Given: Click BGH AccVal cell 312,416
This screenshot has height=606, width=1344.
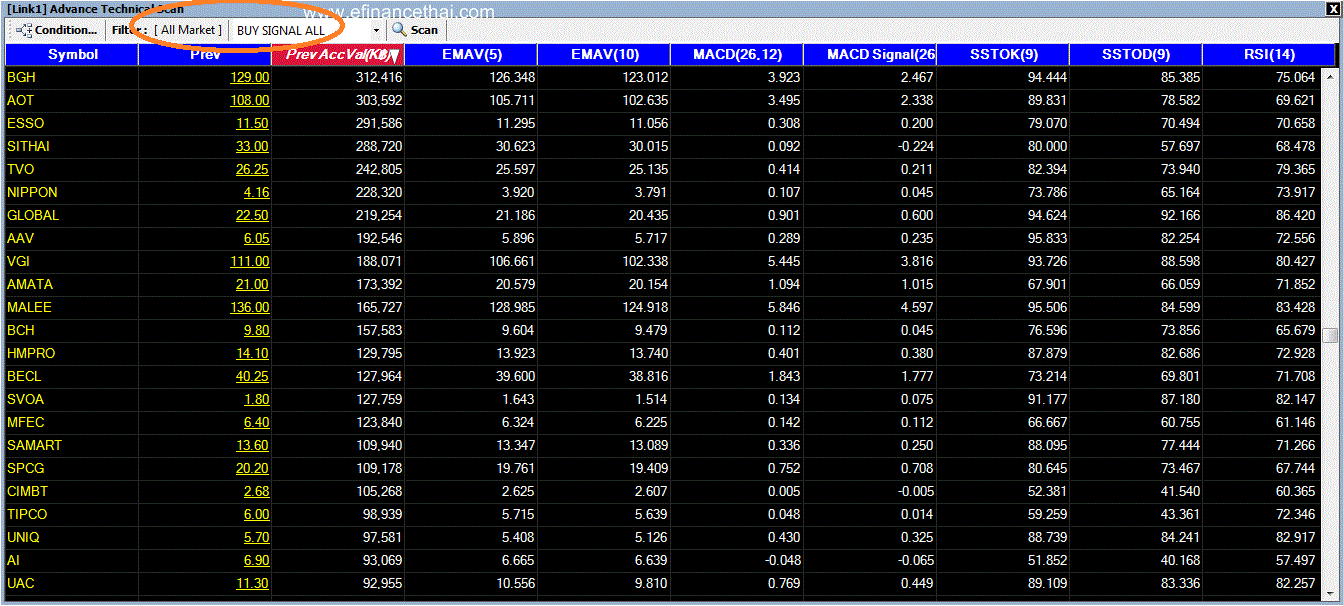Looking at the screenshot, I should tap(379, 77).
